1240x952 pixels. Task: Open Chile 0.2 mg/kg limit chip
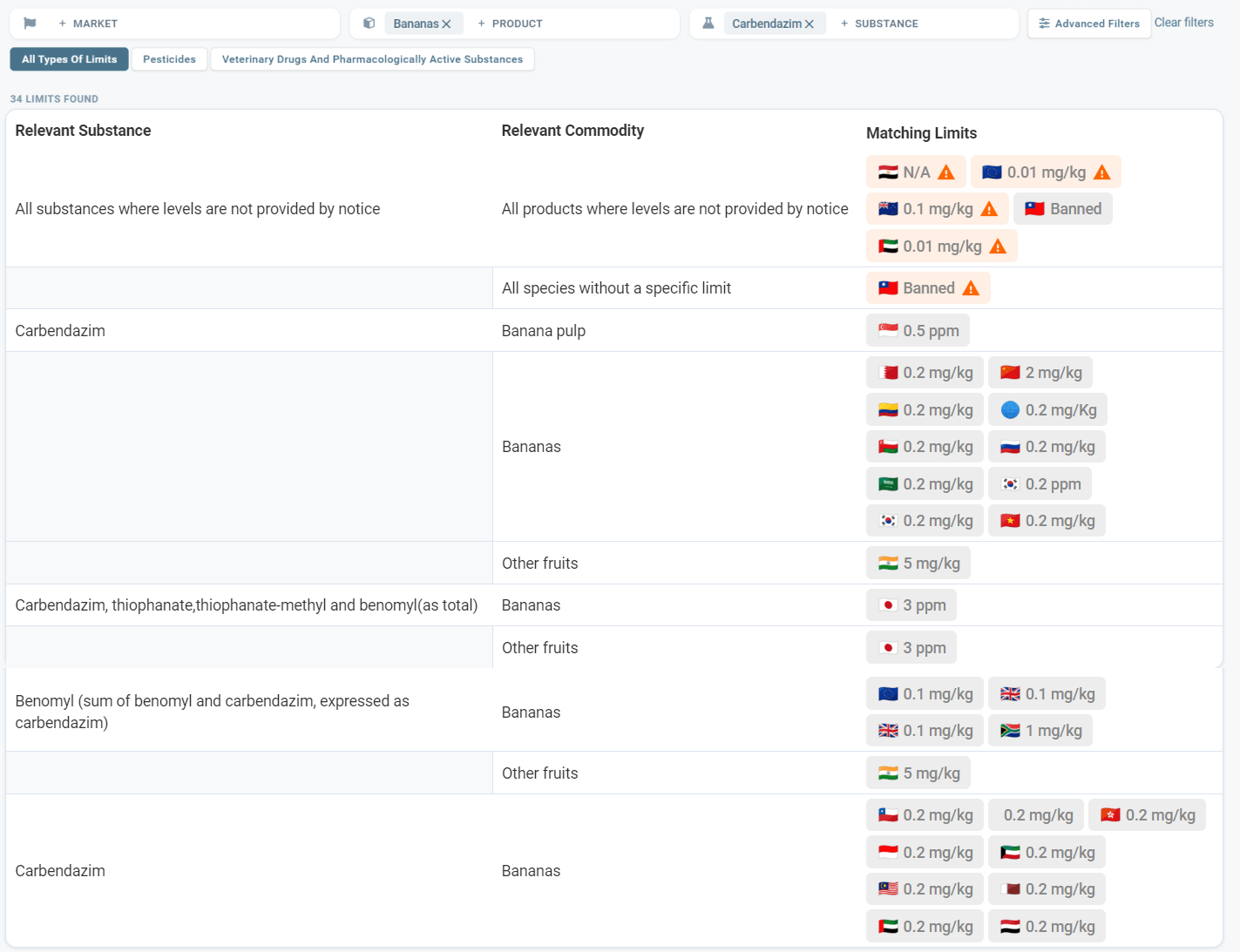(x=925, y=815)
